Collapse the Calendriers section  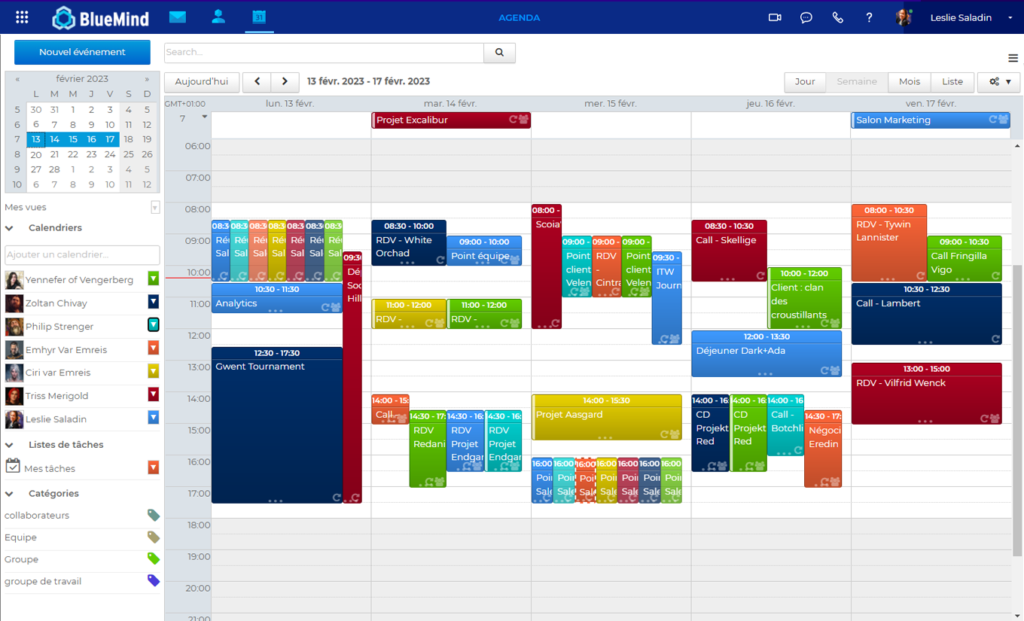coord(9,228)
